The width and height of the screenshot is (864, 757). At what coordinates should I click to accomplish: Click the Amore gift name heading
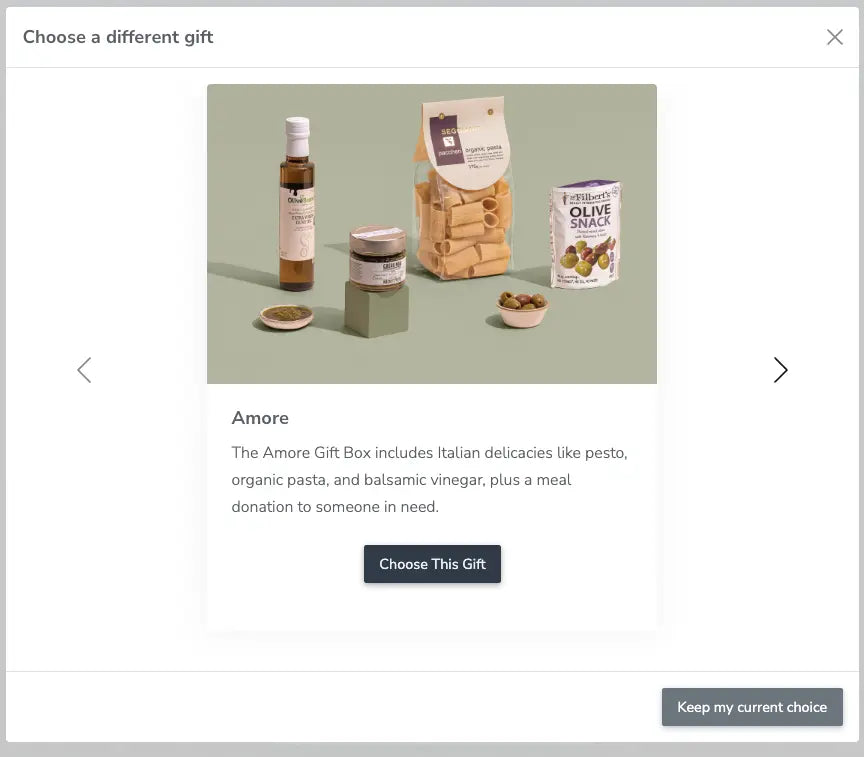point(260,418)
